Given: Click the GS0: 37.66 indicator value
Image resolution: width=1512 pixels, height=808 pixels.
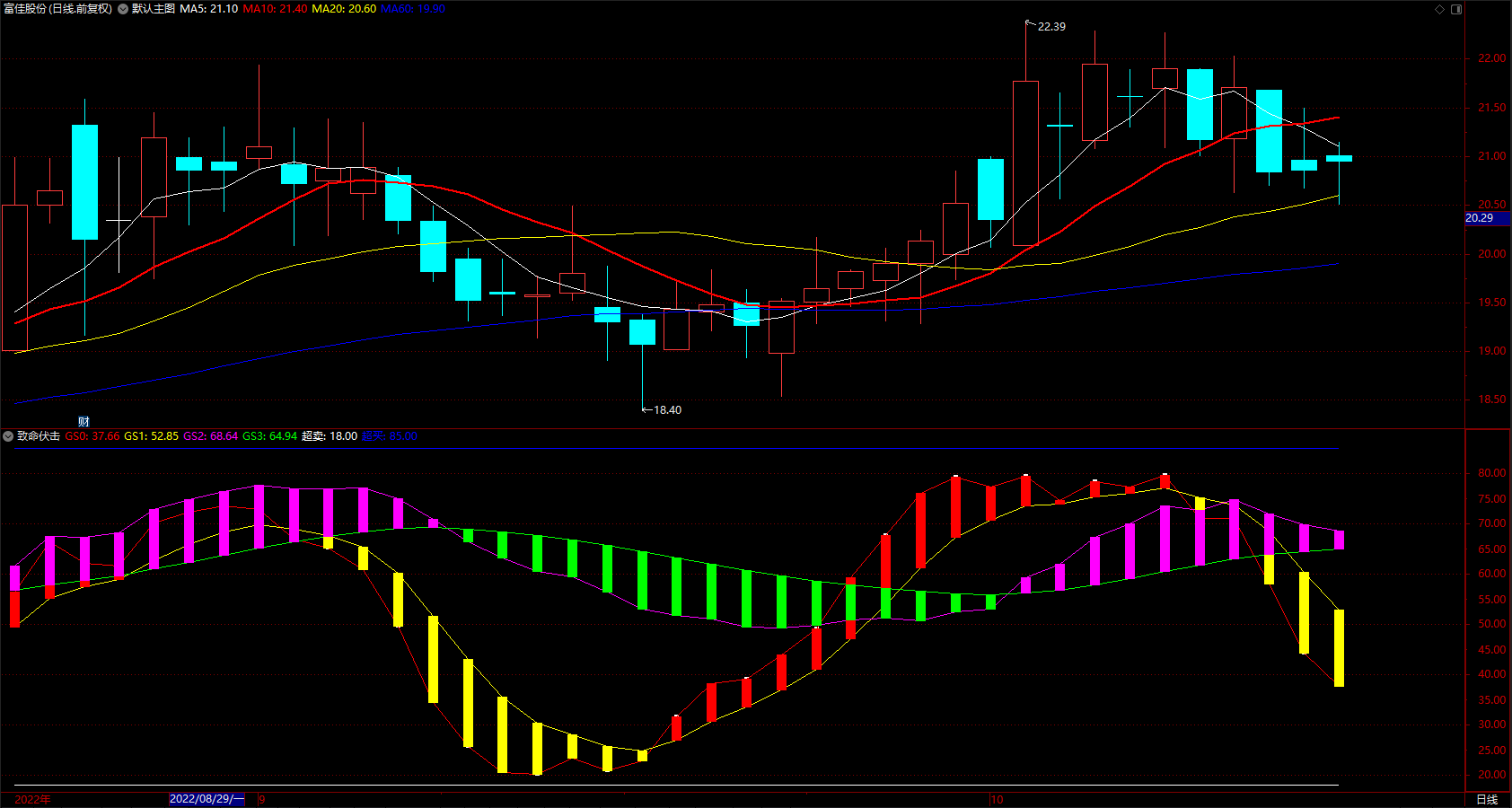Looking at the screenshot, I should click(92, 436).
